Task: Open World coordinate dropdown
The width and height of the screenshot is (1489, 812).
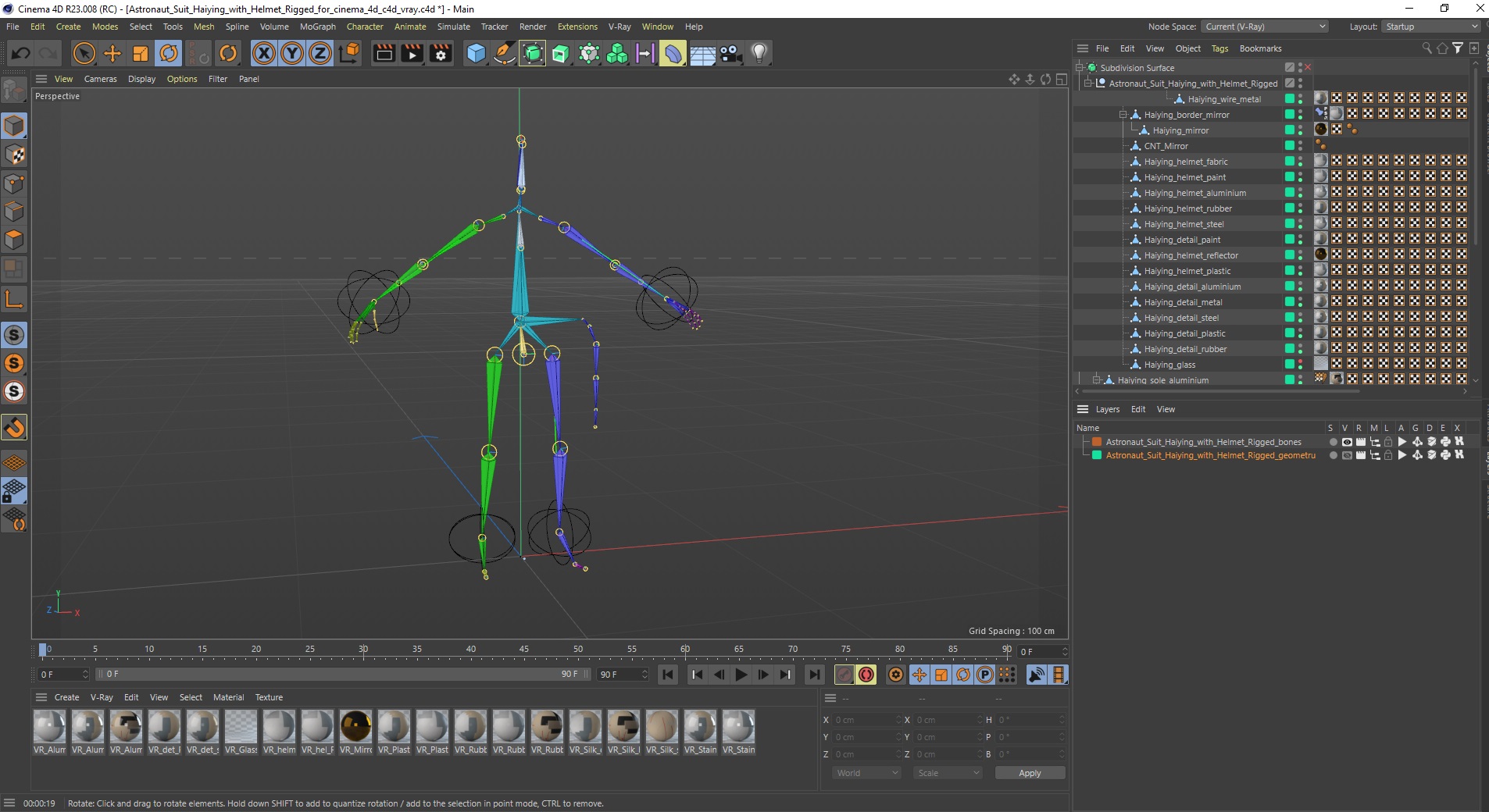Action: click(x=866, y=773)
